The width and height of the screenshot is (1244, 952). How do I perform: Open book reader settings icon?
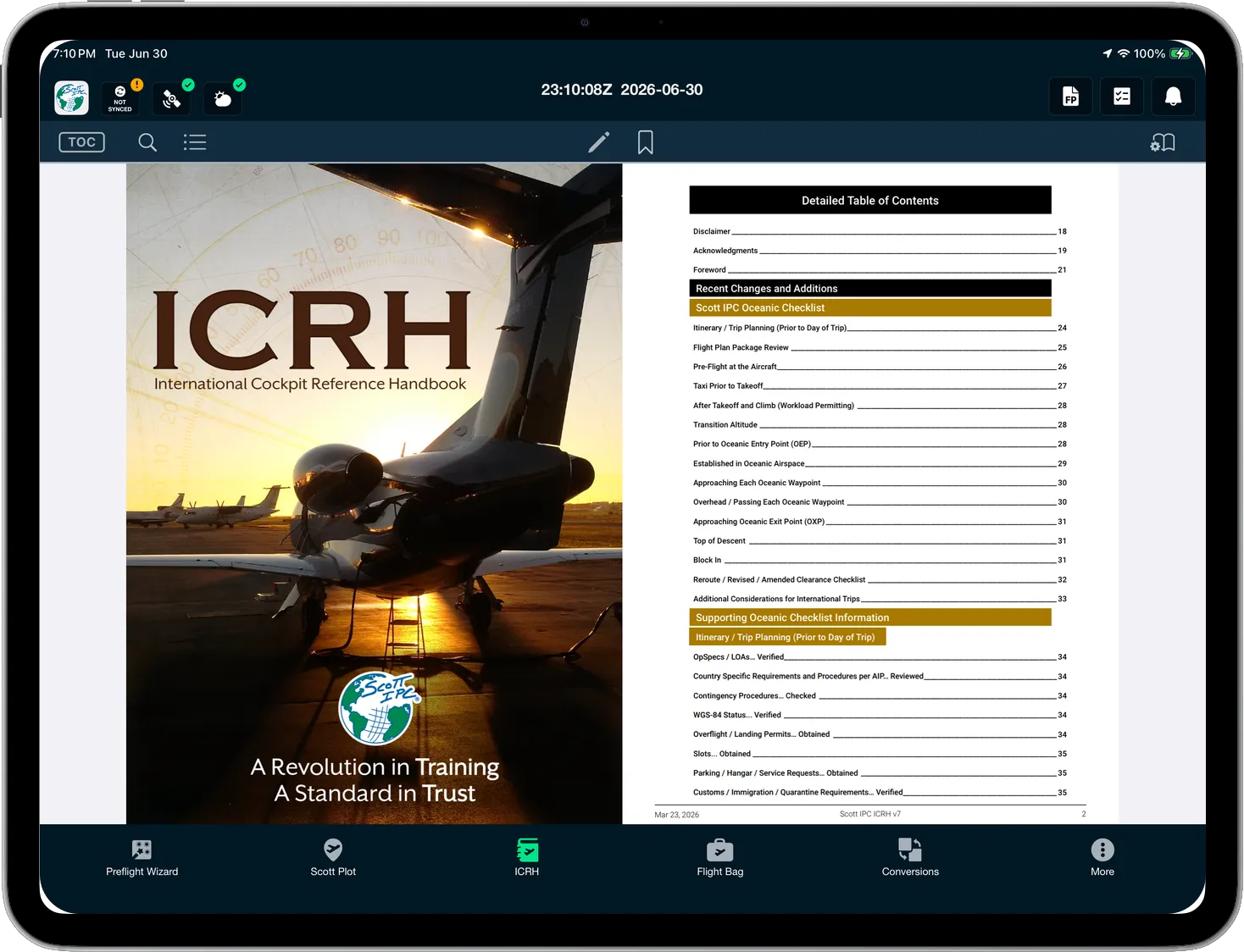(1163, 142)
